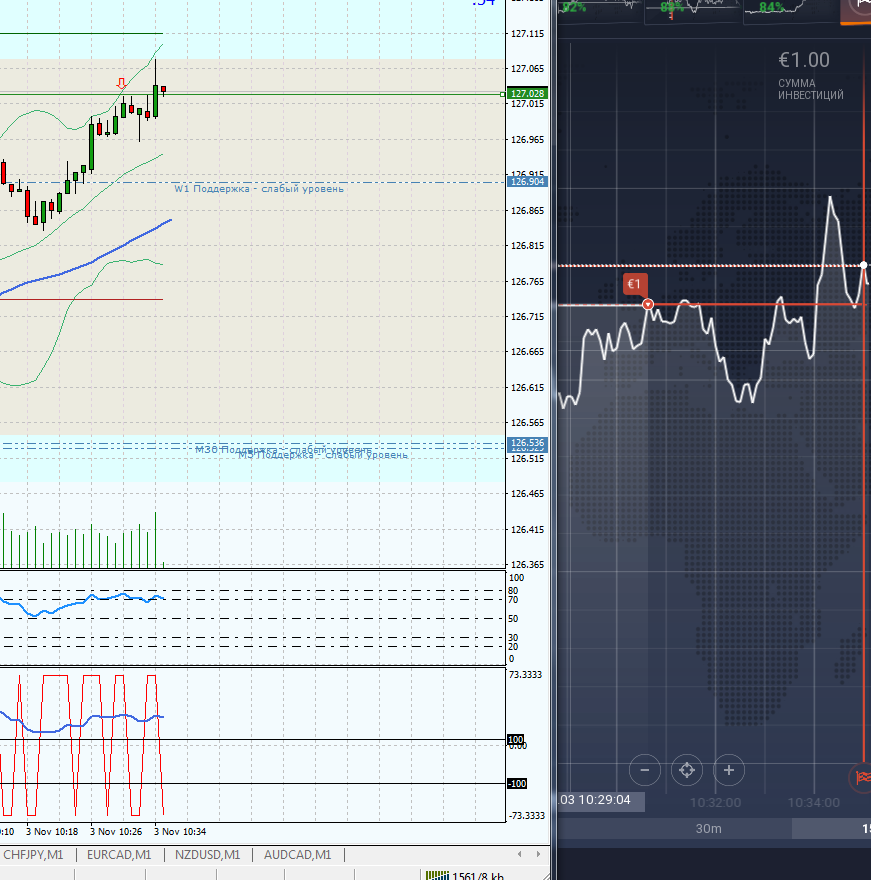Click the crosshair recenter chart icon
Viewport: 871px width, 880px height.
(687, 770)
